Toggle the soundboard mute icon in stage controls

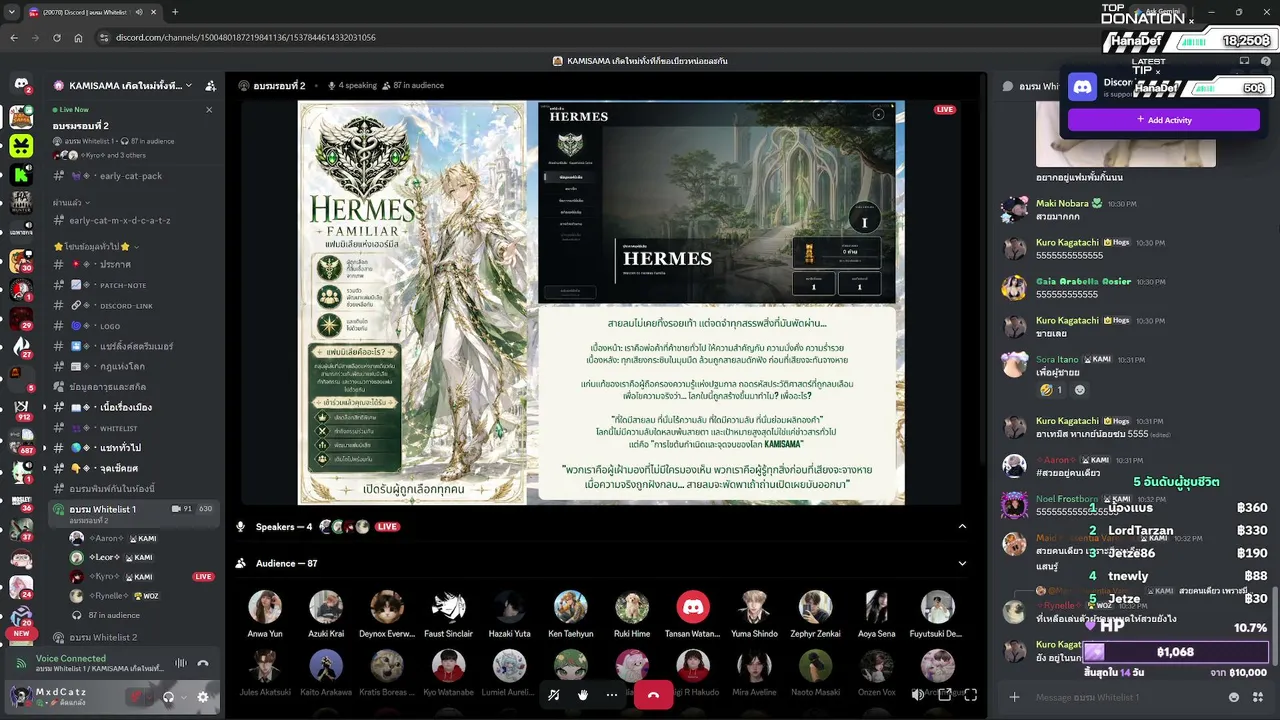553,695
